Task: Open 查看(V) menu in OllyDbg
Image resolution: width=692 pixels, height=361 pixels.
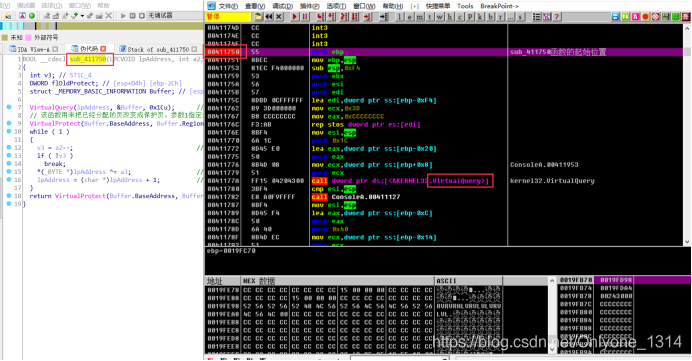Action: [x=255, y=6]
